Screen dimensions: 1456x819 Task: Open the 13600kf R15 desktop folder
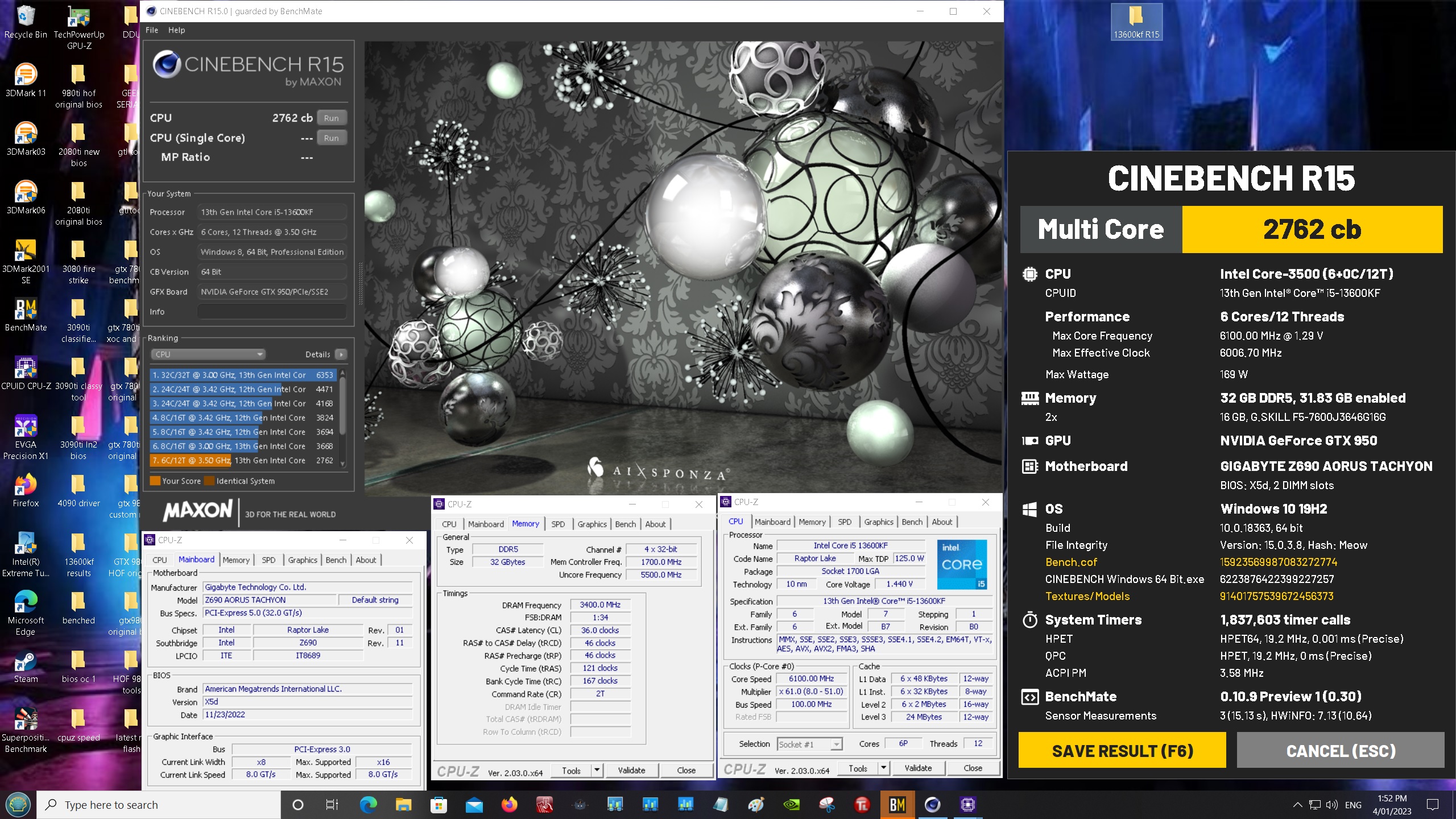coord(1136,22)
